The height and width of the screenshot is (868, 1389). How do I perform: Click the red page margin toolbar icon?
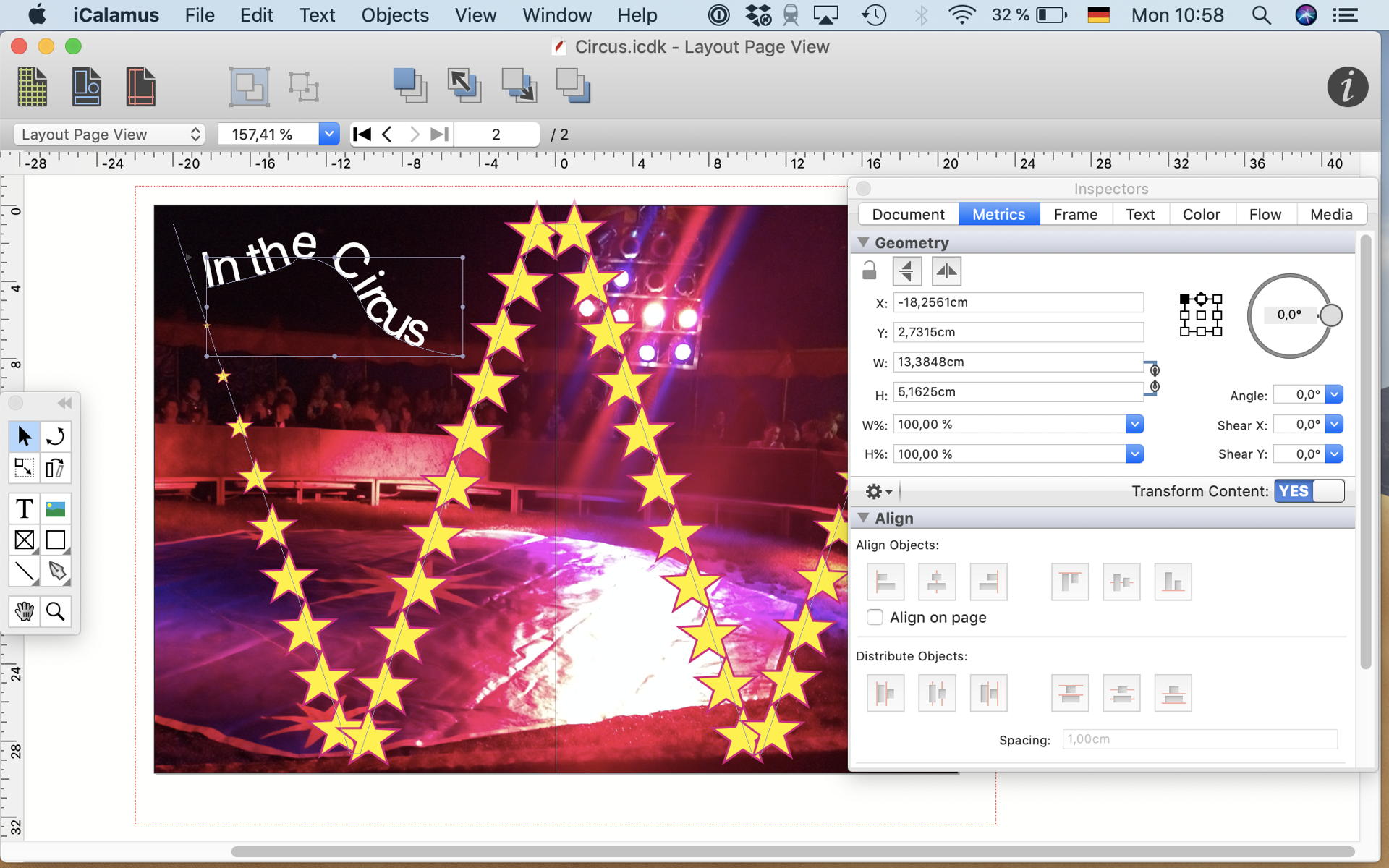[140, 87]
